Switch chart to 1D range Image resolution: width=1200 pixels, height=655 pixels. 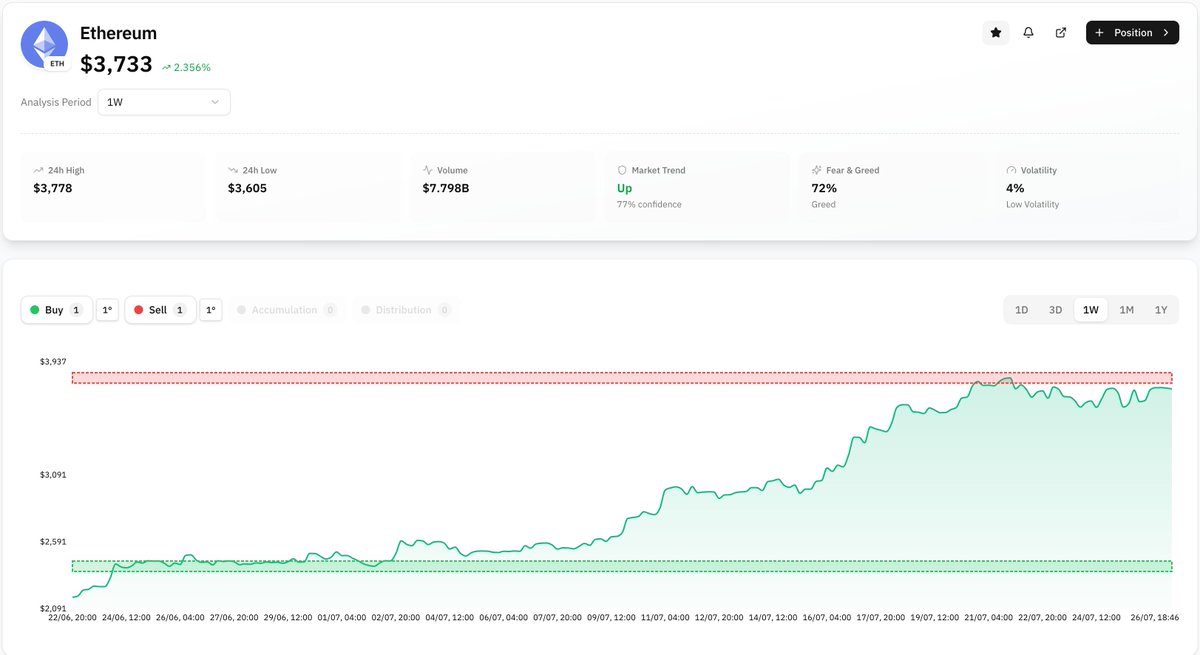pyautogui.click(x=1022, y=310)
